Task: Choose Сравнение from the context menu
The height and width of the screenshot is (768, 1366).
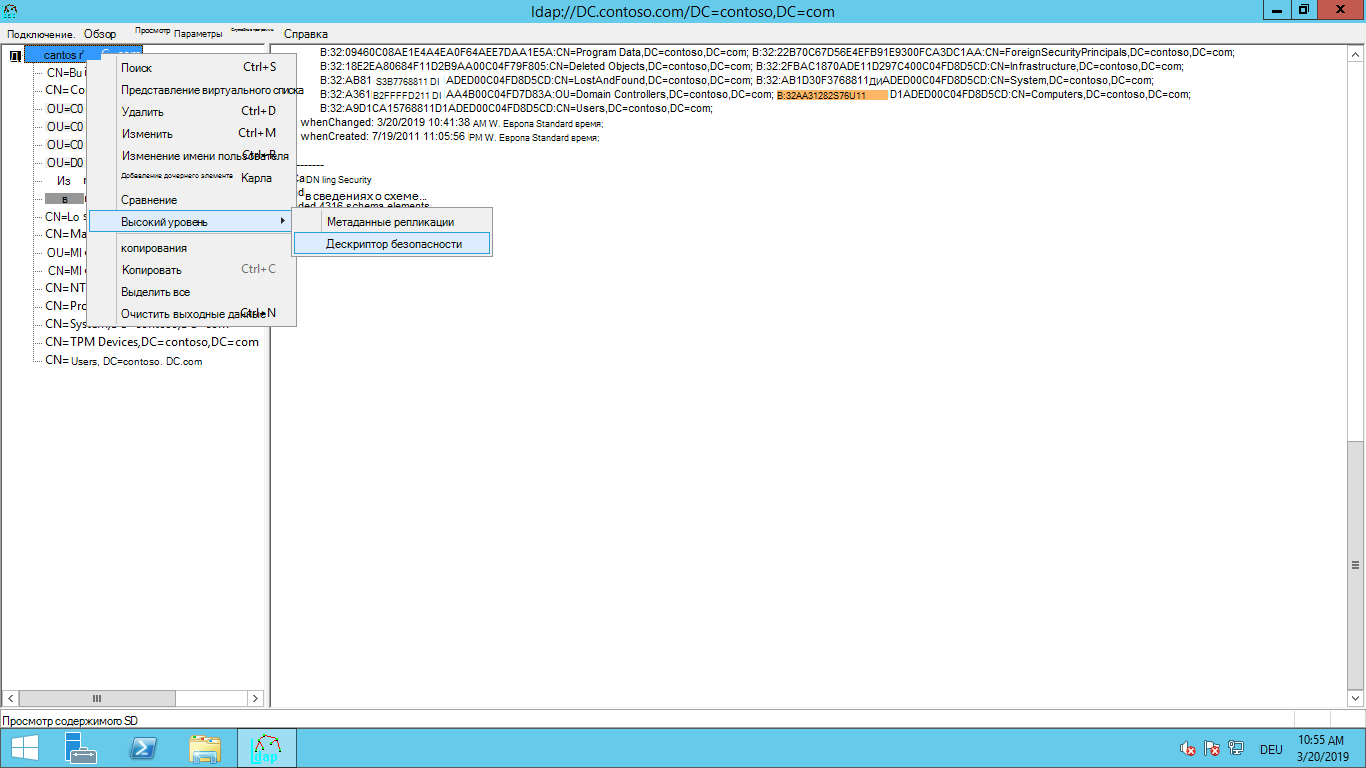Action: click(x=192, y=200)
